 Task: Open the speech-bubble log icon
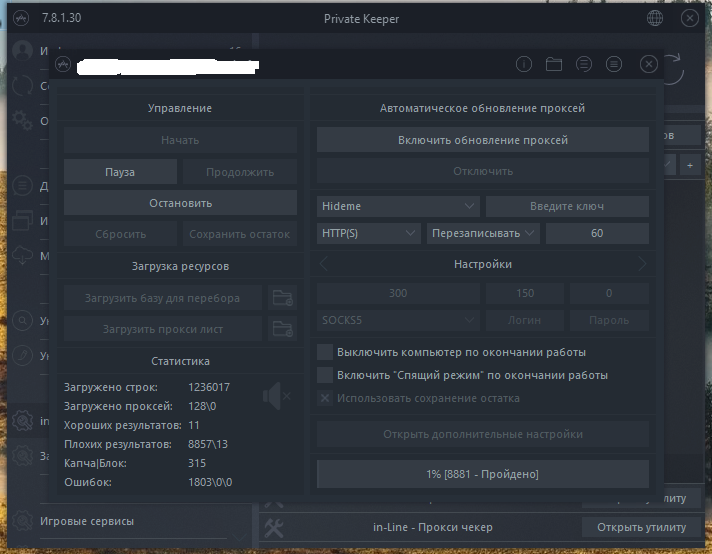(584, 64)
